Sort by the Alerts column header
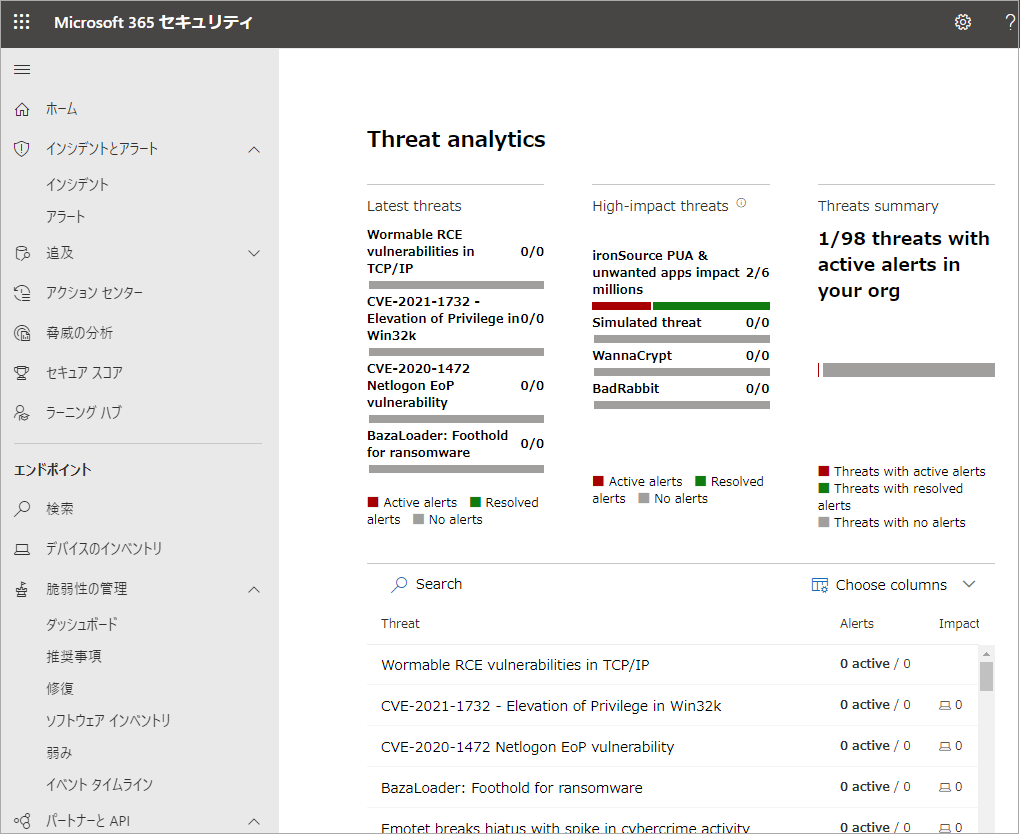 857,624
